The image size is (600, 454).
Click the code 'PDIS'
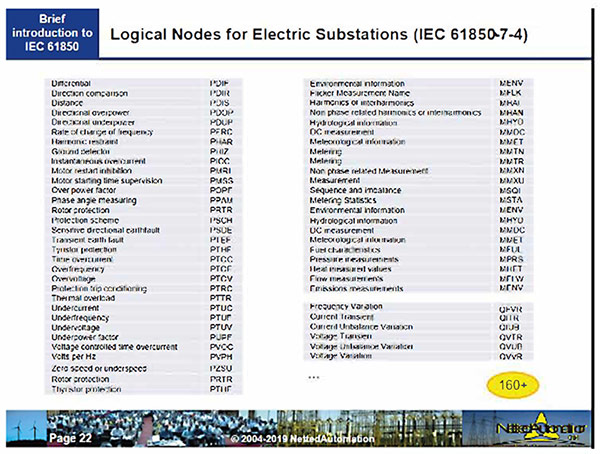pos(220,103)
